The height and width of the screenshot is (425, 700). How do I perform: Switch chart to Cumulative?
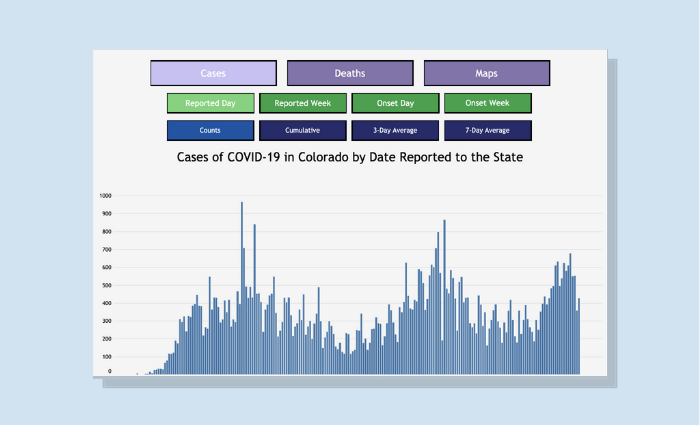click(x=303, y=131)
